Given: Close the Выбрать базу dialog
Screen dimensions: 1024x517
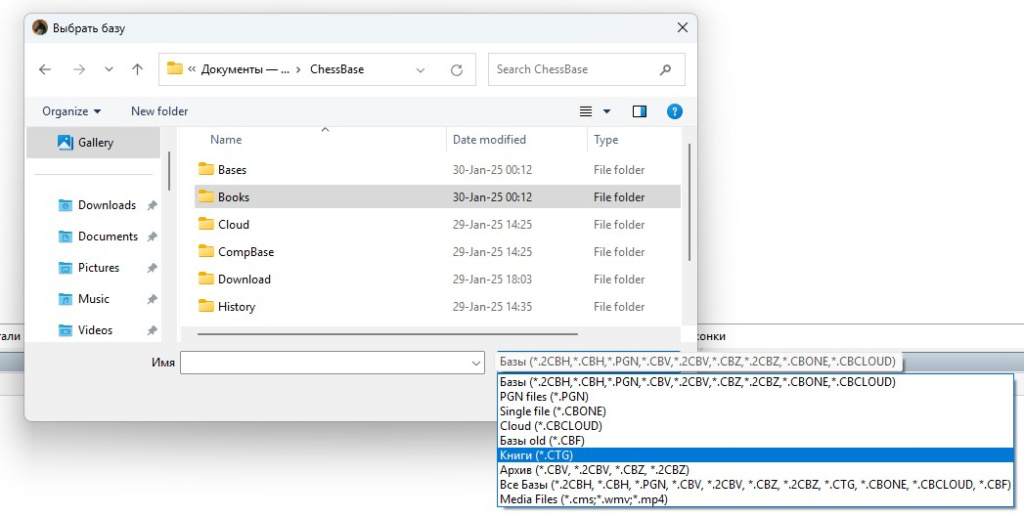Looking at the screenshot, I should tap(682, 28).
